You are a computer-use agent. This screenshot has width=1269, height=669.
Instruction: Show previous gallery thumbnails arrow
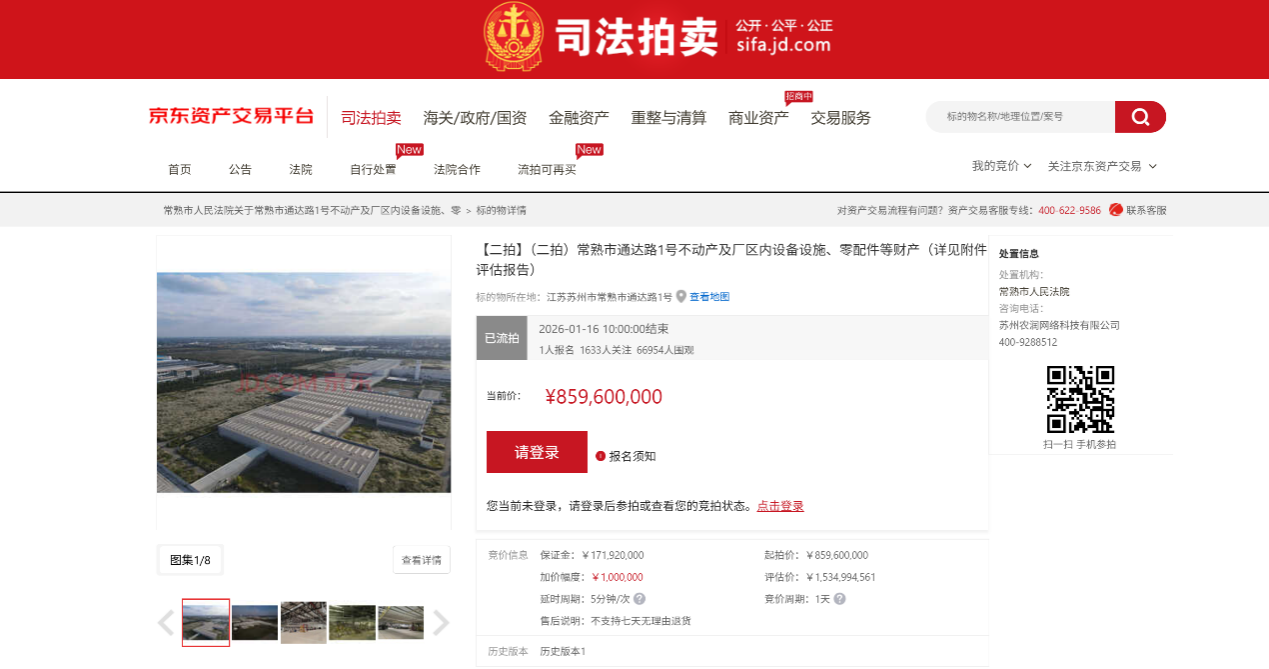pos(166,623)
